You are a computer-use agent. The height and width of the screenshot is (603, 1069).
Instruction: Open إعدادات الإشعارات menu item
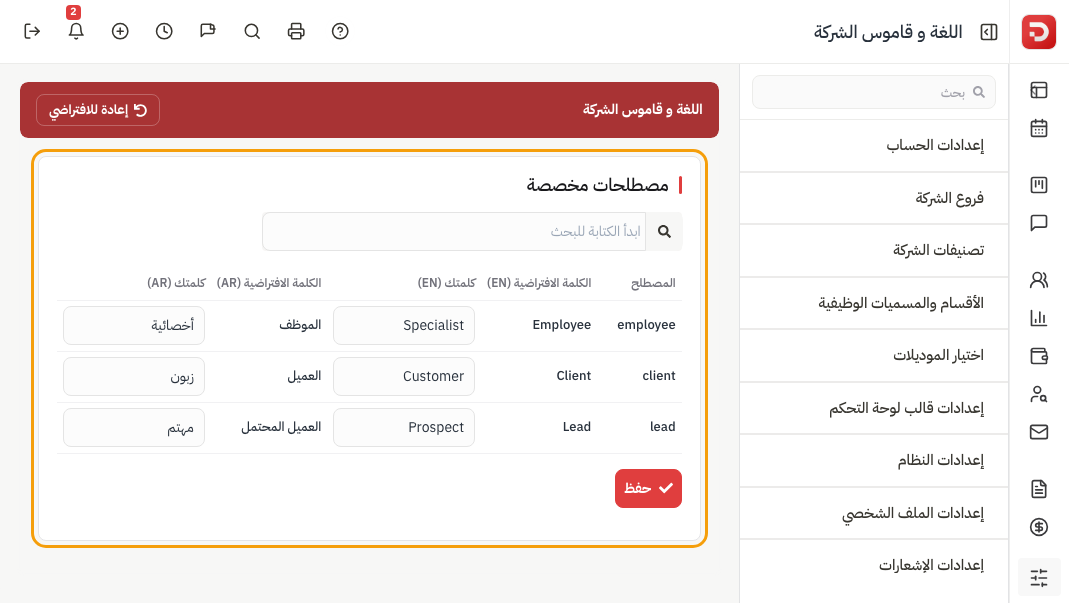873,565
